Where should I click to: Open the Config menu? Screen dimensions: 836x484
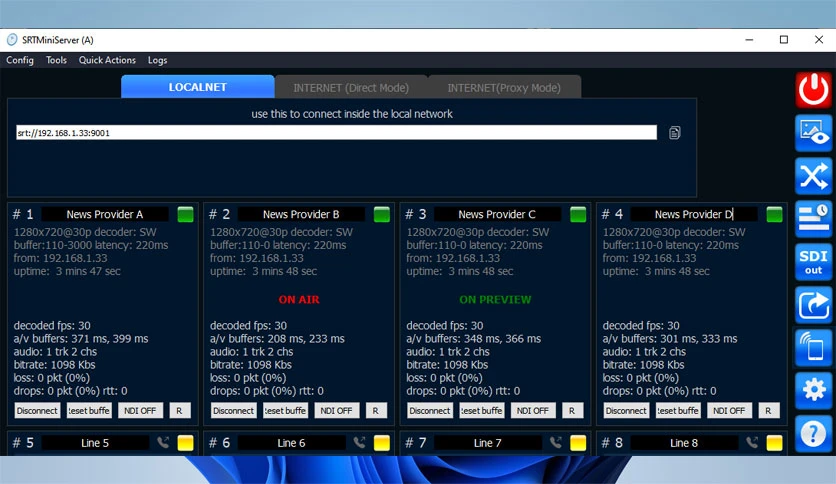coord(20,60)
